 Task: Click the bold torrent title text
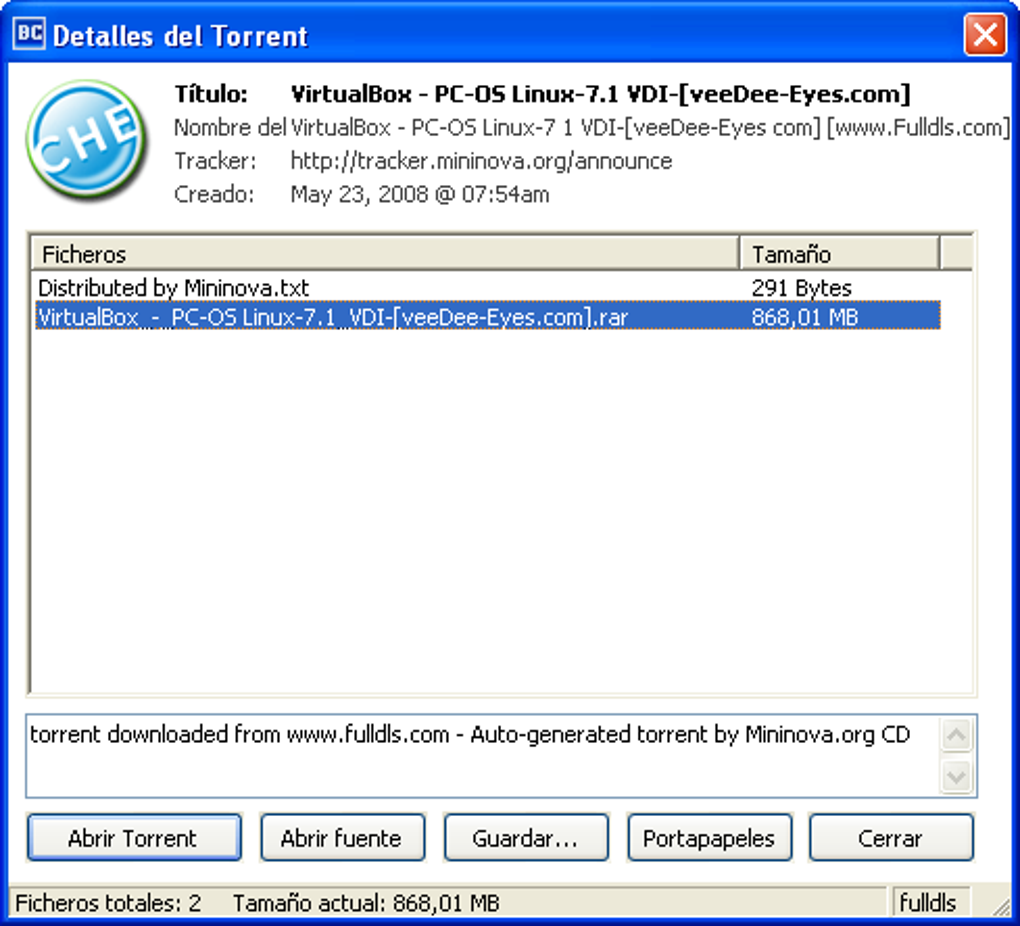[x=600, y=94]
